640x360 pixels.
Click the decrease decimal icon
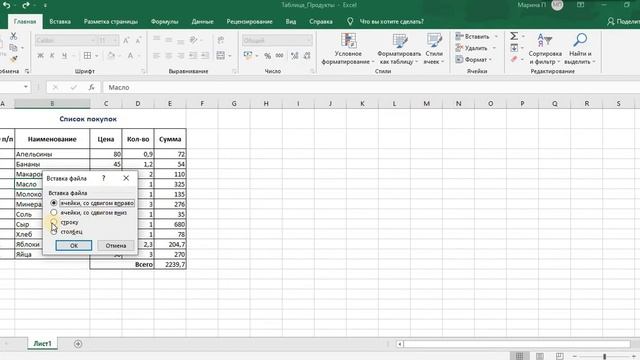pos(307,56)
